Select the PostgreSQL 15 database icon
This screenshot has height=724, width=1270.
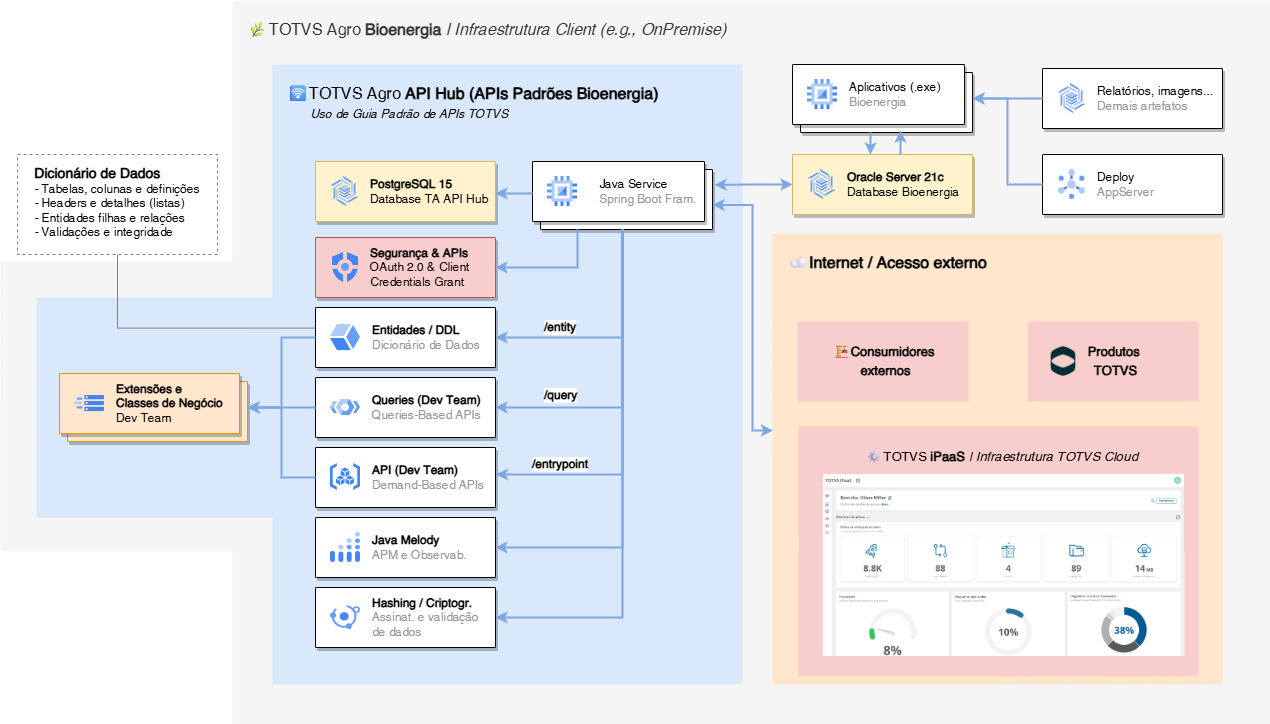pyautogui.click(x=345, y=191)
